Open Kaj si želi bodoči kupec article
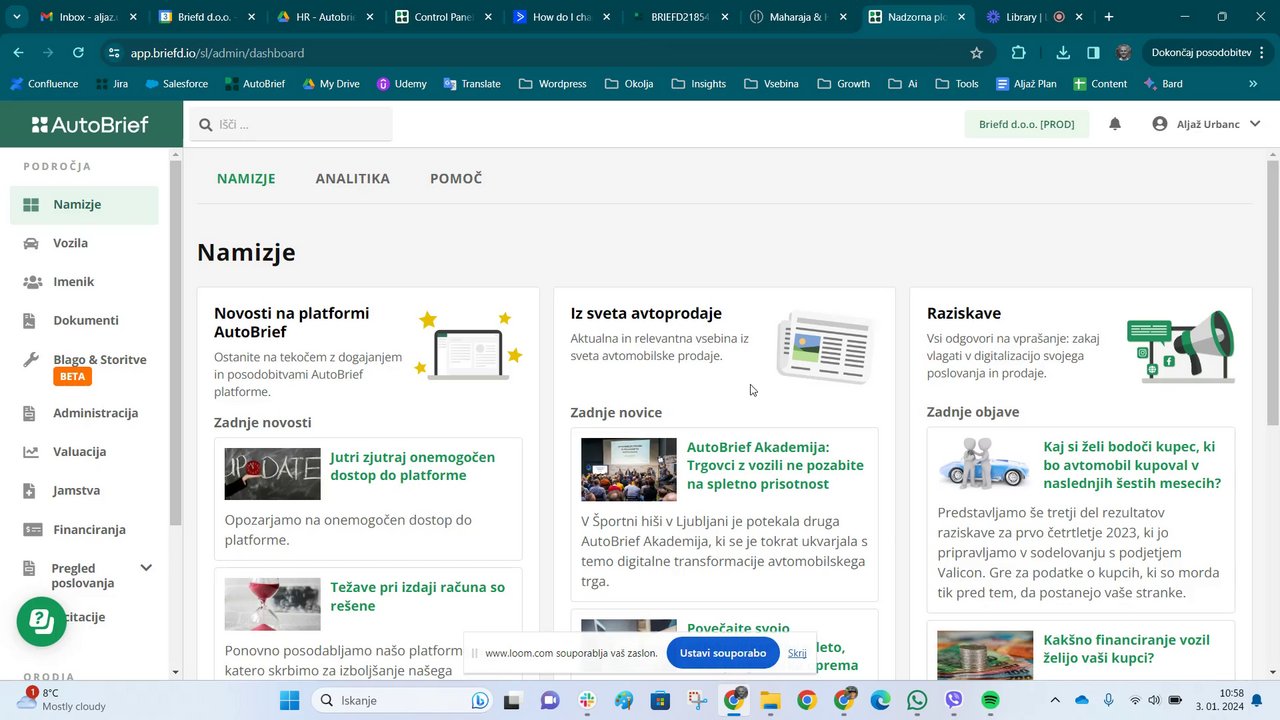The image size is (1280, 720). point(1132,465)
